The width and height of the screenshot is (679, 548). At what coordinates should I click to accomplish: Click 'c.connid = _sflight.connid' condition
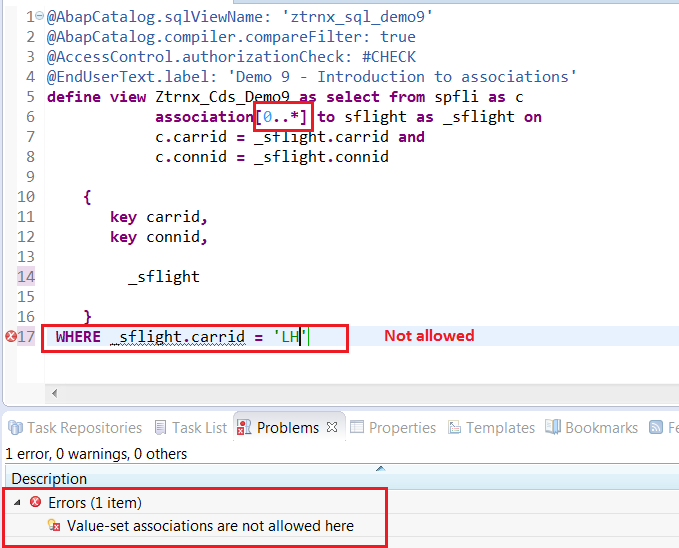272,157
